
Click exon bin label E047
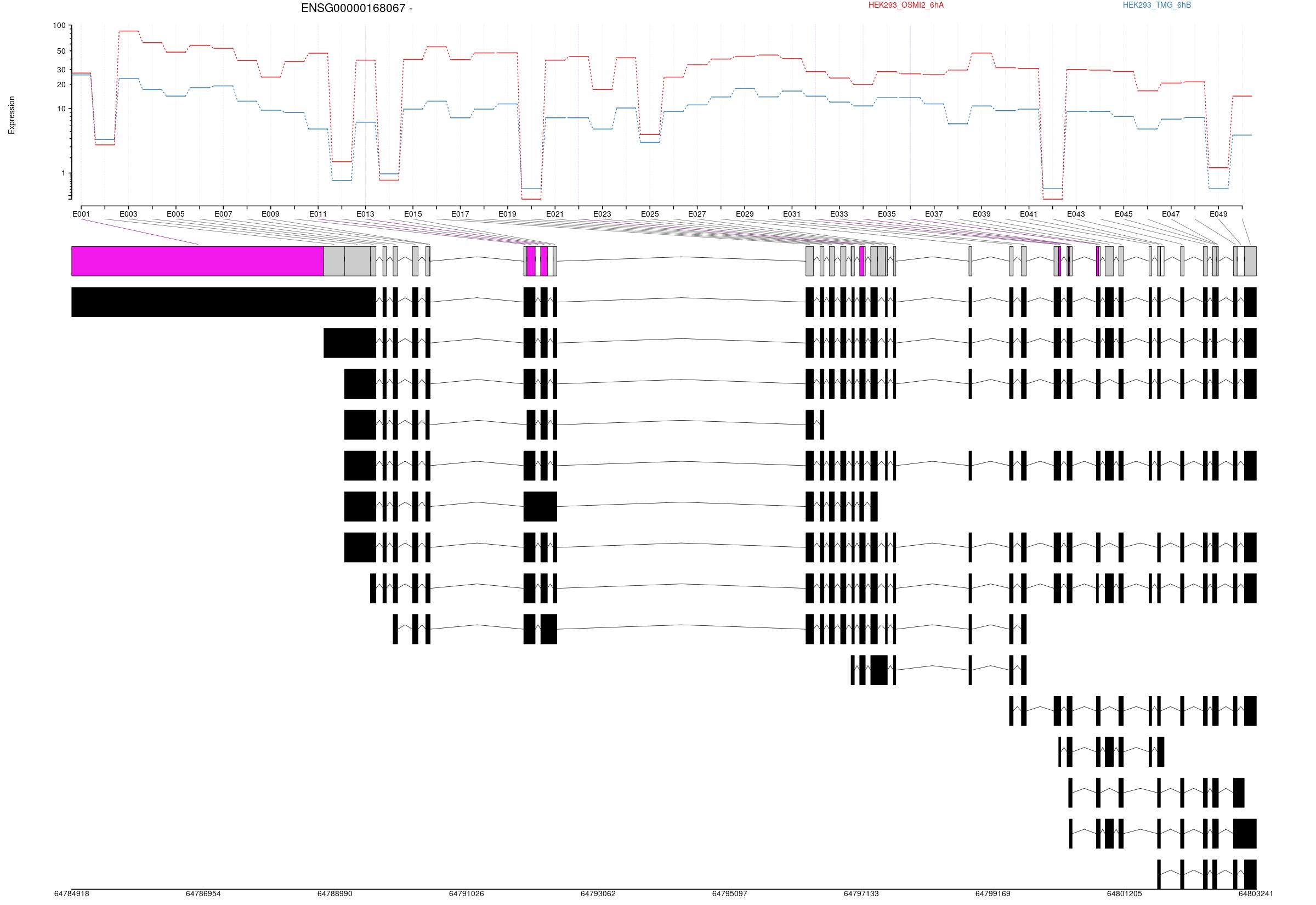1171,214
